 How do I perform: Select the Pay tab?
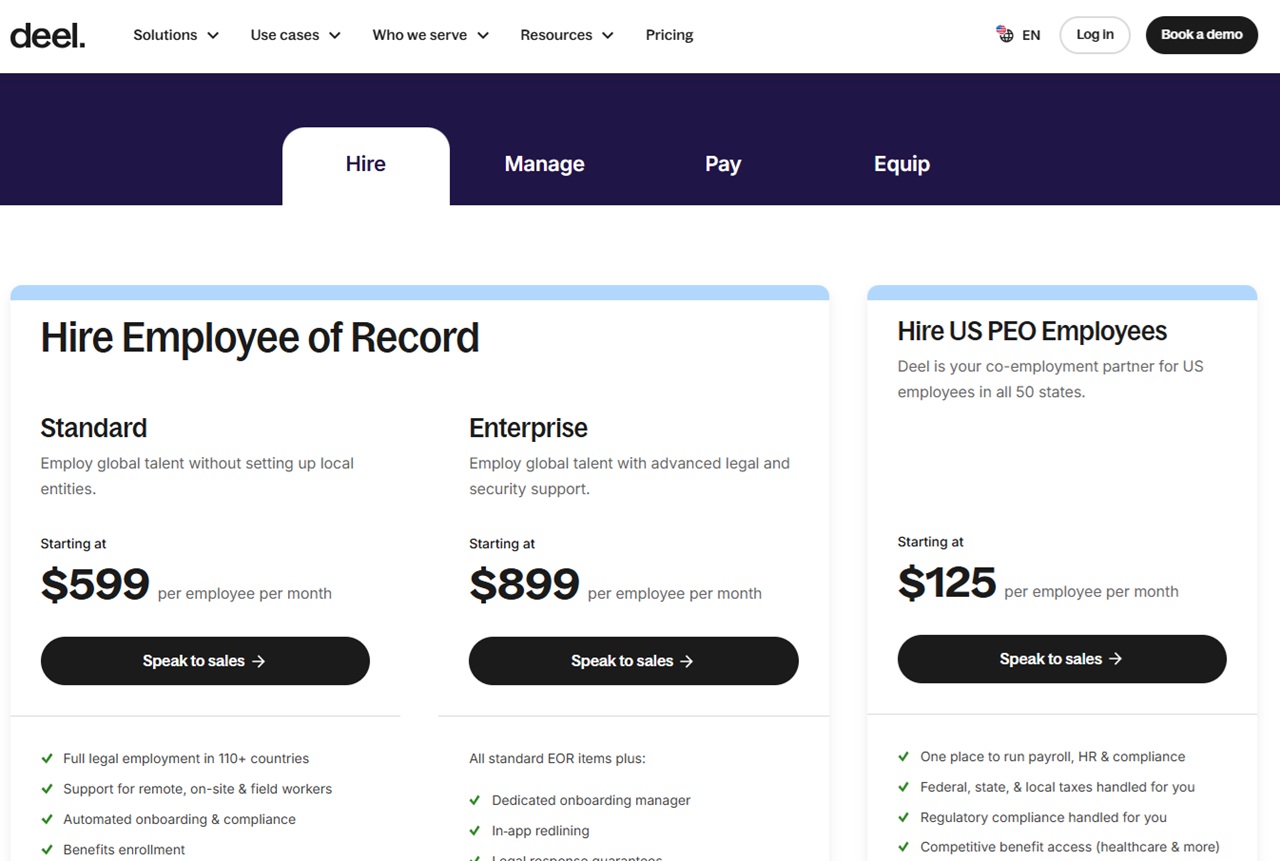point(722,164)
